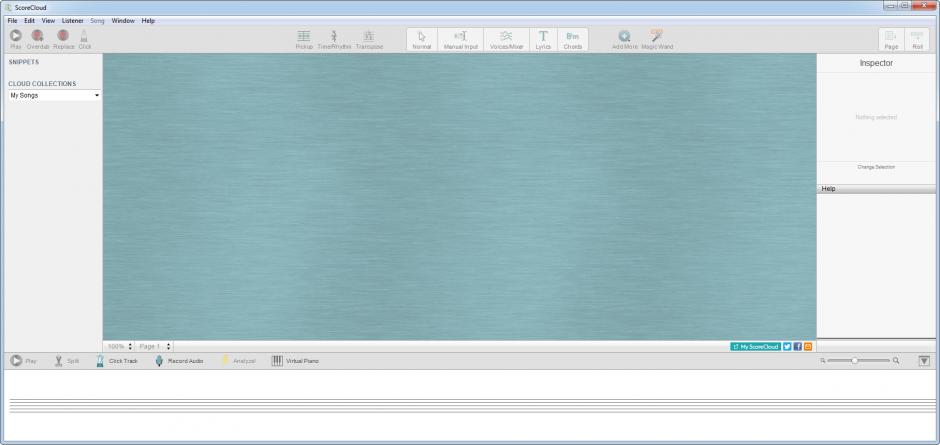Click the zoom-out magnifier beside the slider
940x445 pixels.
823,360
